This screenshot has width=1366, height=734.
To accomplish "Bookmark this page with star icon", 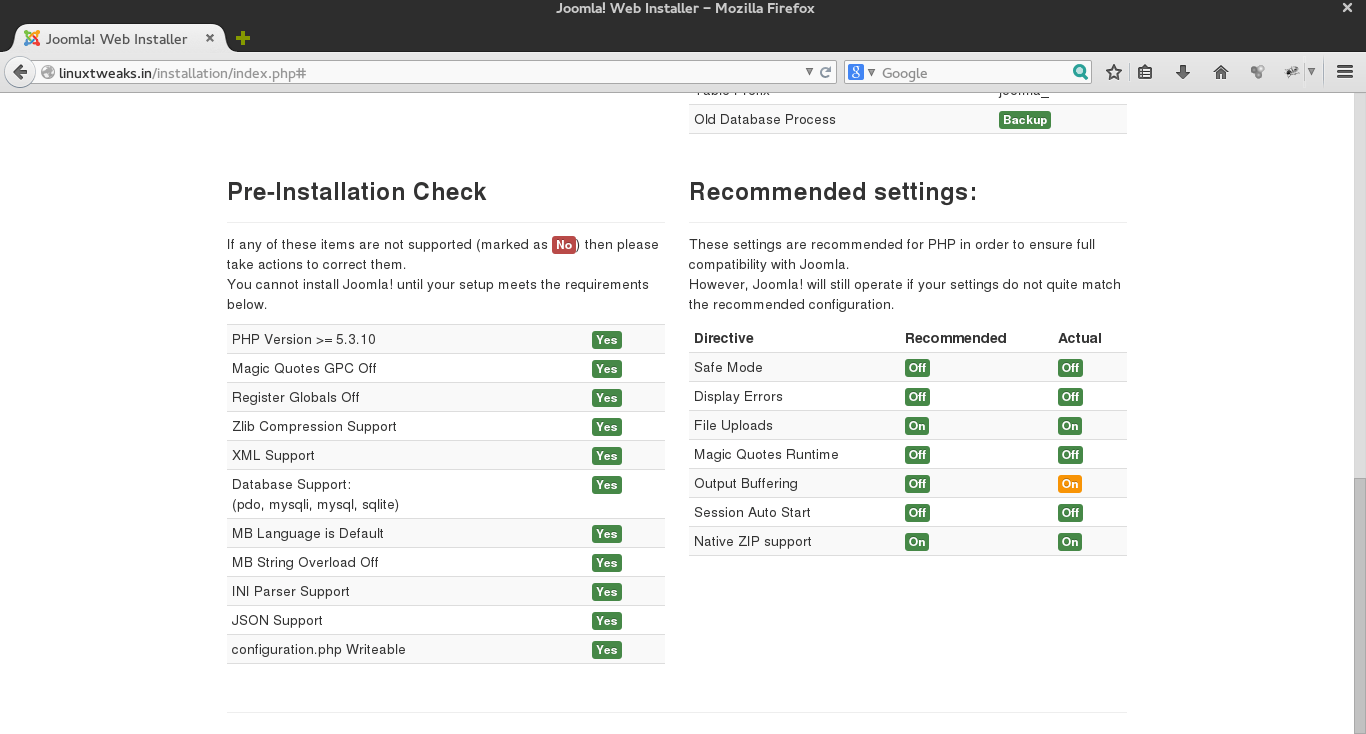I will pos(1114,72).
